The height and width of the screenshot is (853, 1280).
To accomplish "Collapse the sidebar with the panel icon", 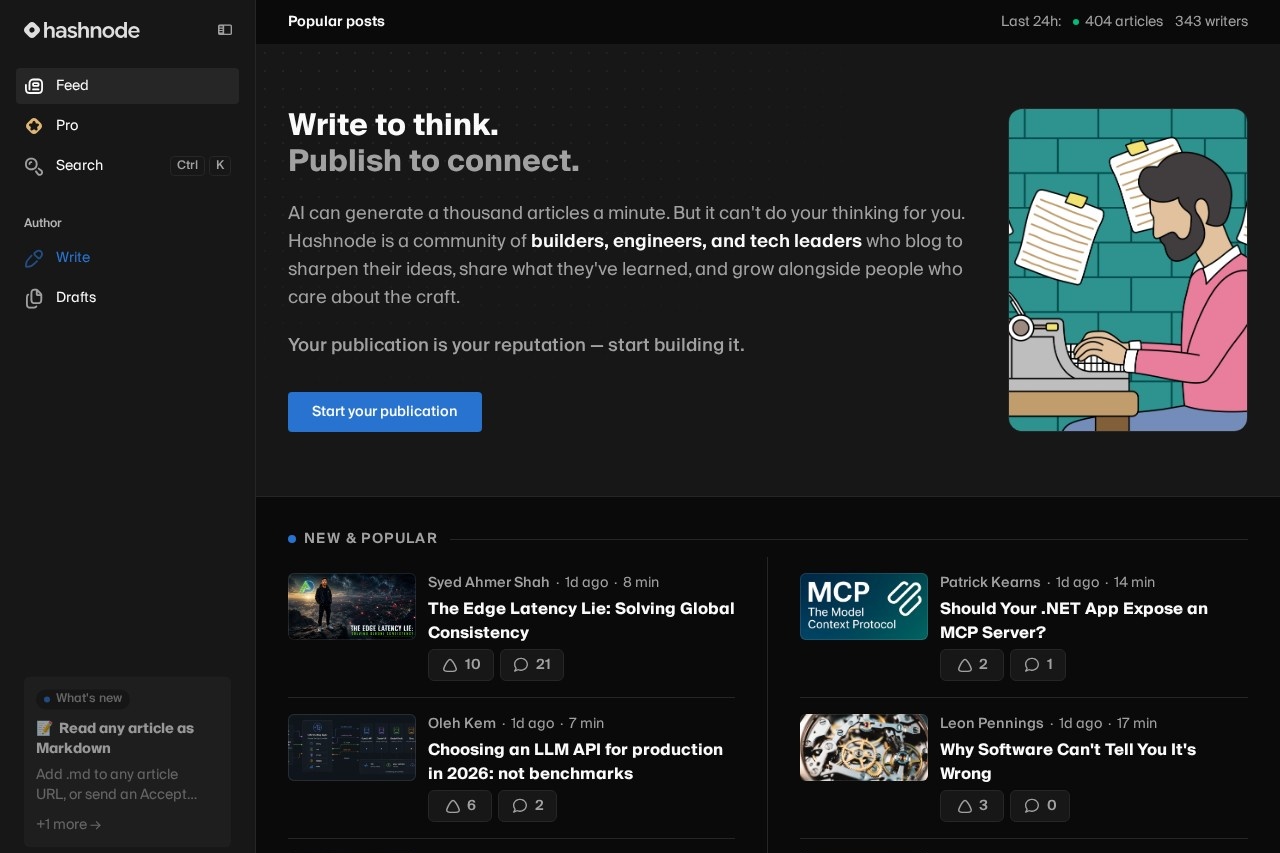I will point(225,30).
